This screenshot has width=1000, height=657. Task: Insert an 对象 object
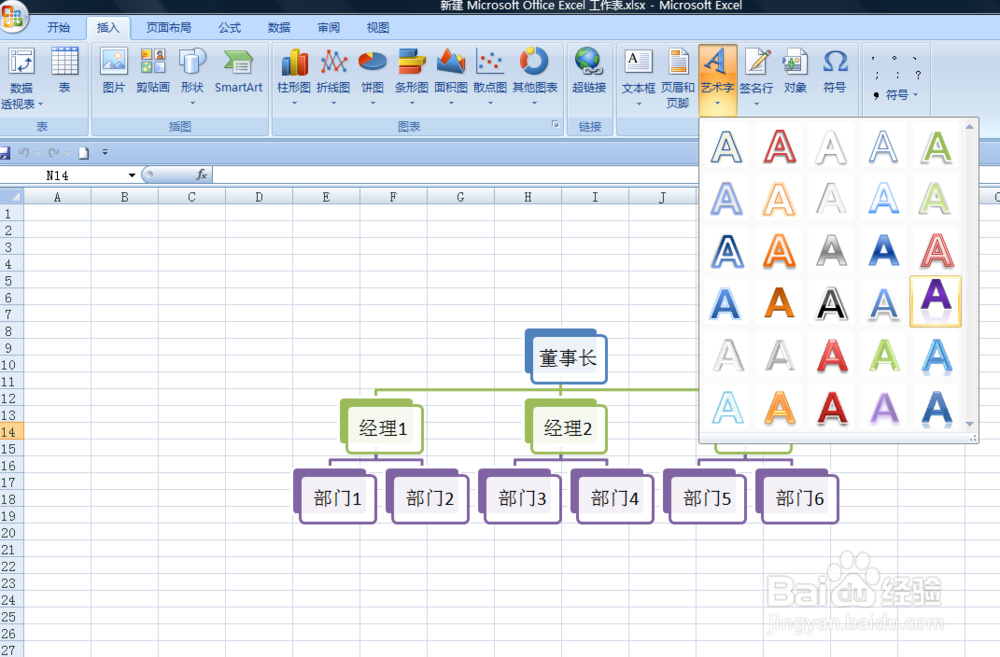(795, 70)
